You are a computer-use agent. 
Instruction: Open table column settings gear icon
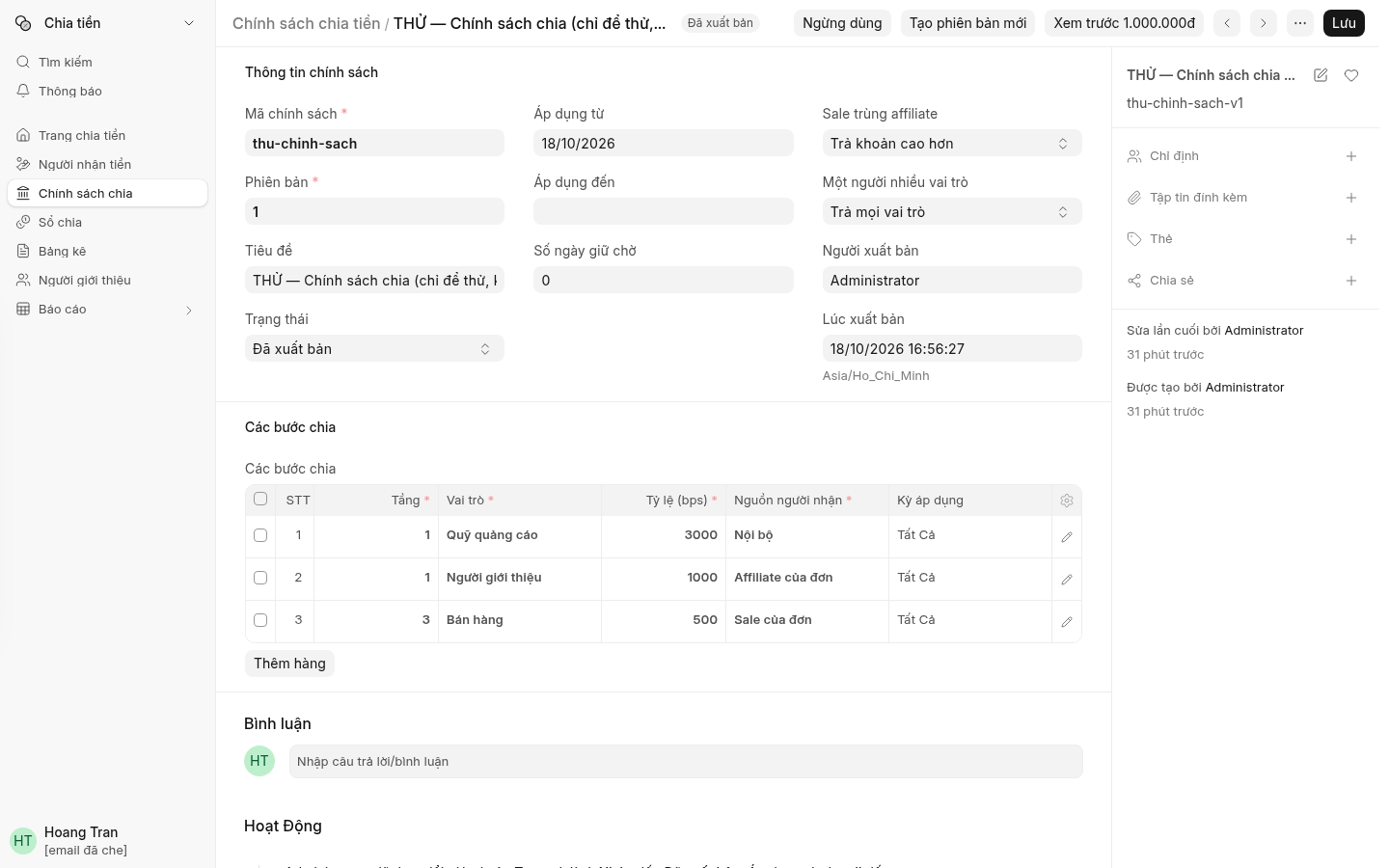click(1067, 501)
